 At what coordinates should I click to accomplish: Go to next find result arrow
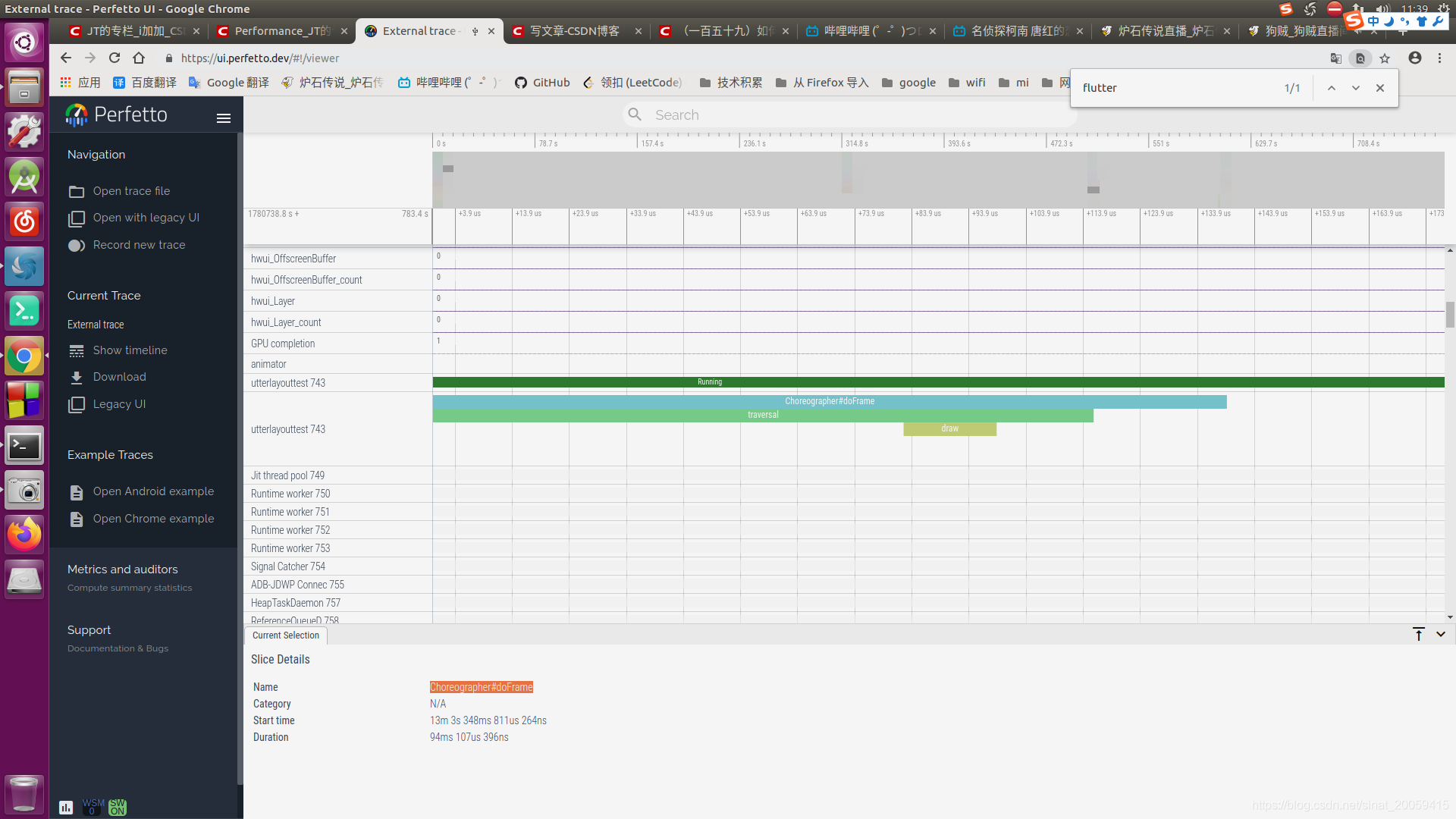(x=1356, y=88)
